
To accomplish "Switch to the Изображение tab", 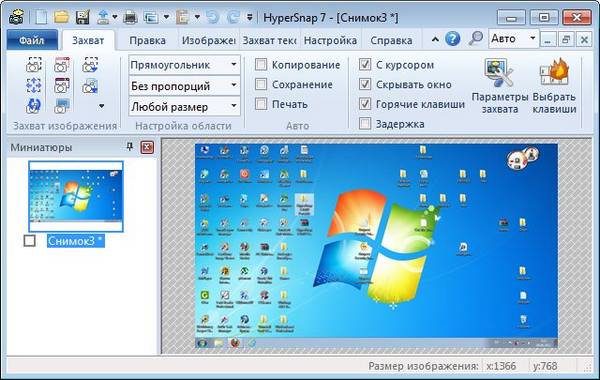I will [208, 40].
